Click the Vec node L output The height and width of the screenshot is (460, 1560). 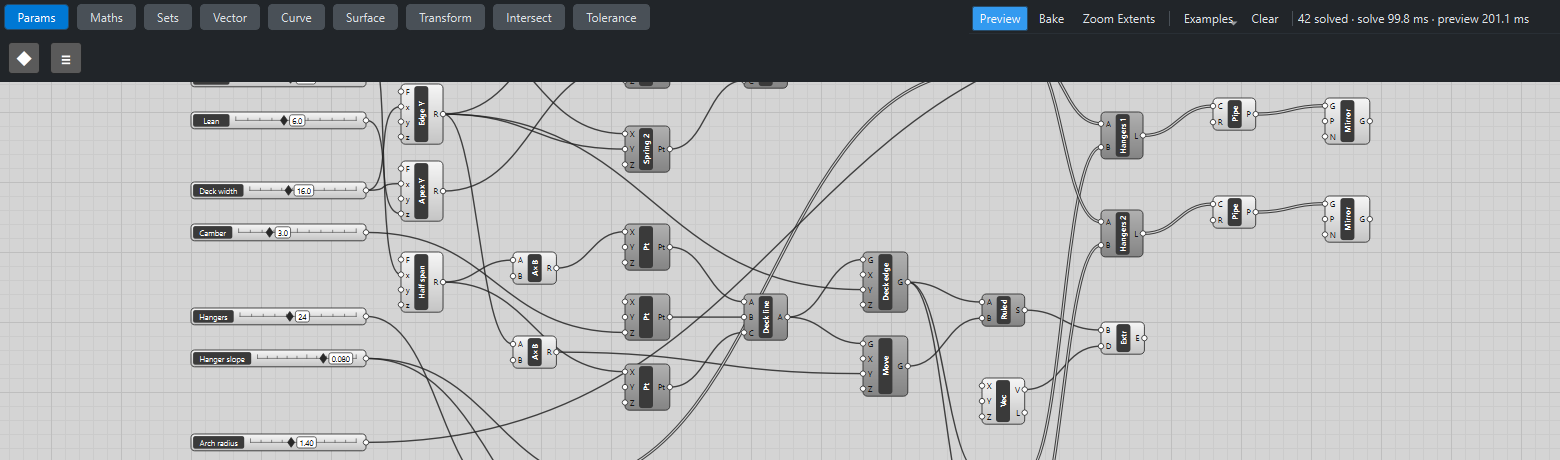click(x=1024, y=412)
